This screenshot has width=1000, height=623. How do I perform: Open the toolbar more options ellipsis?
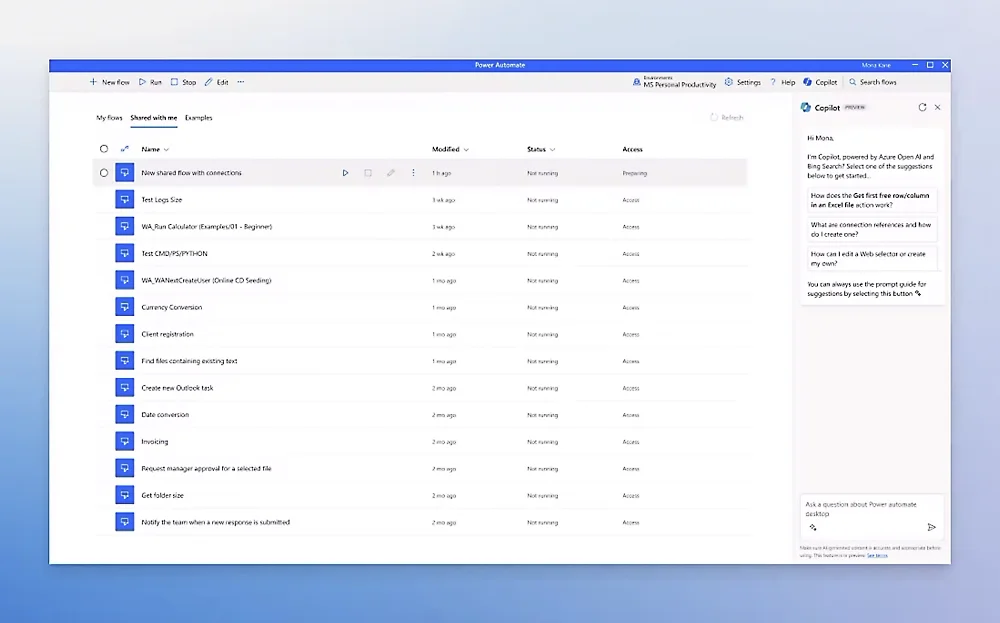241,82
